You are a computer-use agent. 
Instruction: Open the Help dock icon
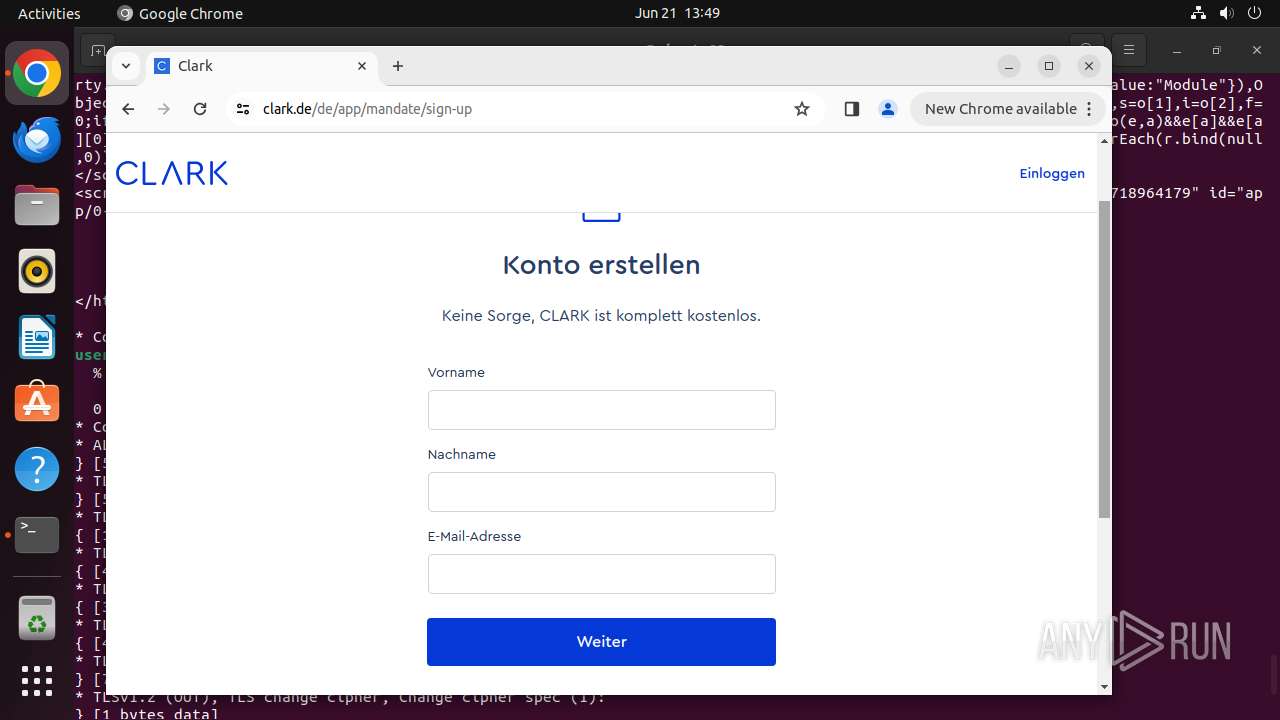pyautogui.click(x=37, y=469)
